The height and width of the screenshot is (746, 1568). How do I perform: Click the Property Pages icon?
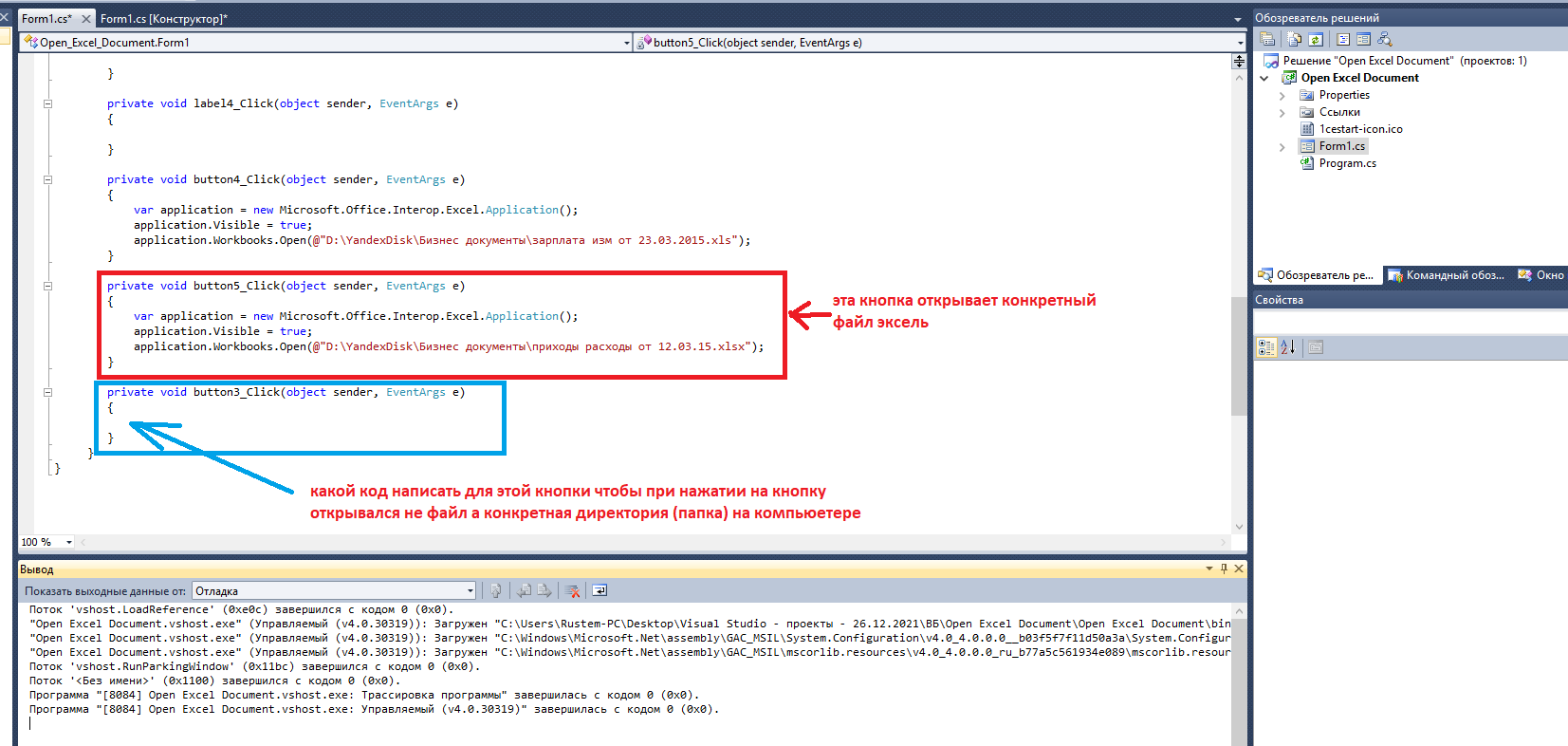(x=1316, y=347)
